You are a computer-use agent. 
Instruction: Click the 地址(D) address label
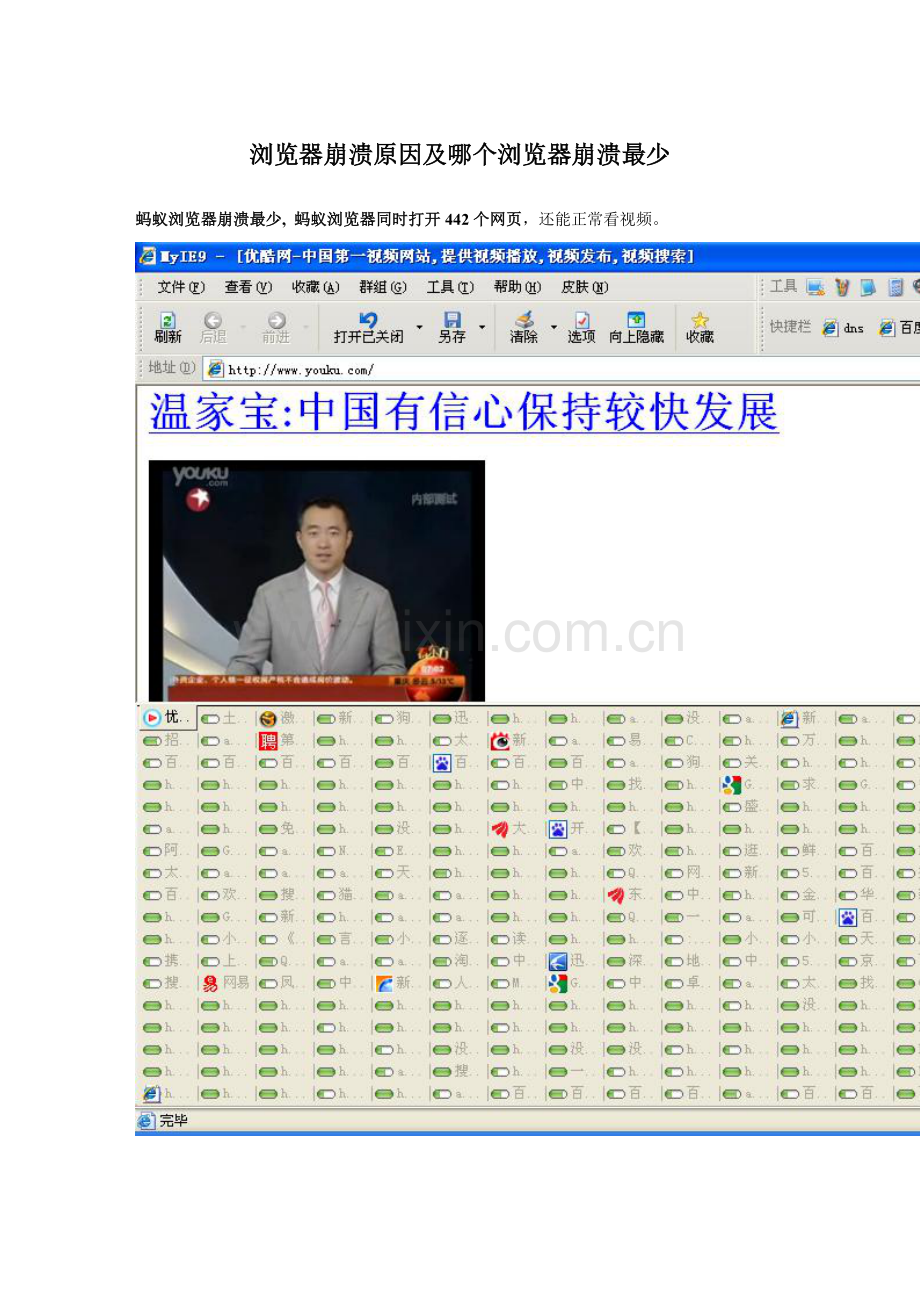[172, 368]
